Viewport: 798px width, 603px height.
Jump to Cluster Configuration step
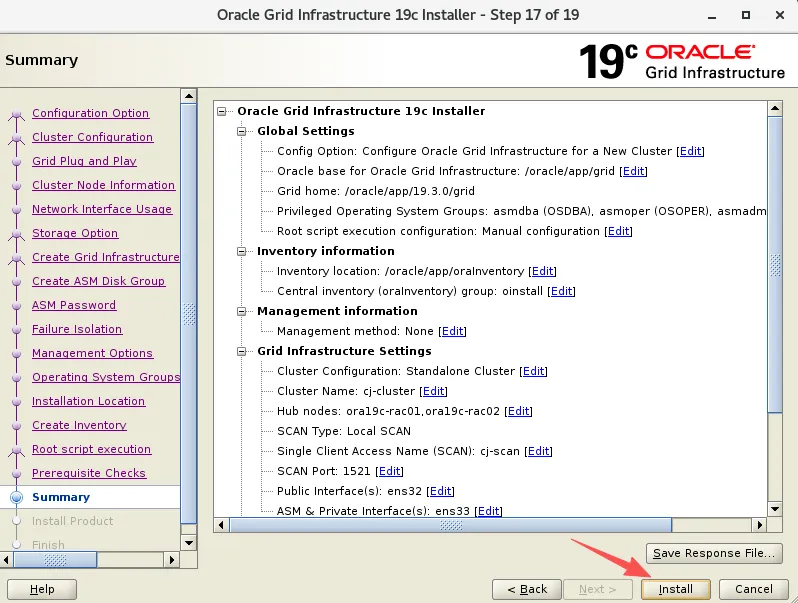click(x=93, y=137)
